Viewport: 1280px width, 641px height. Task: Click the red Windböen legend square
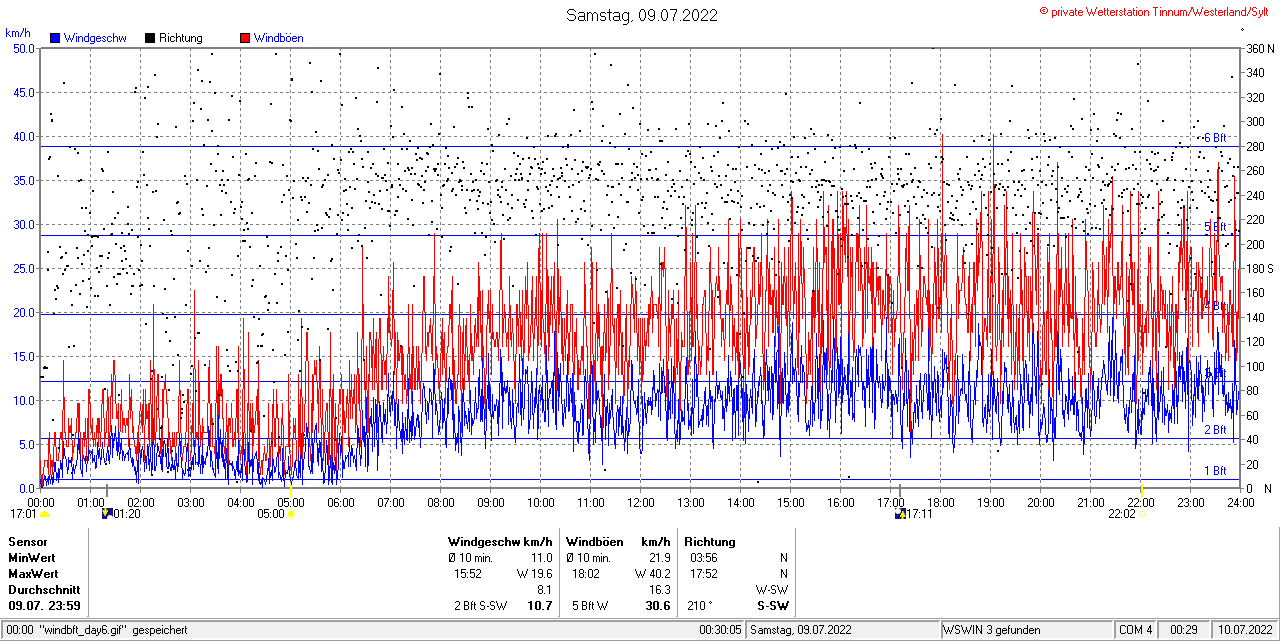245,38
